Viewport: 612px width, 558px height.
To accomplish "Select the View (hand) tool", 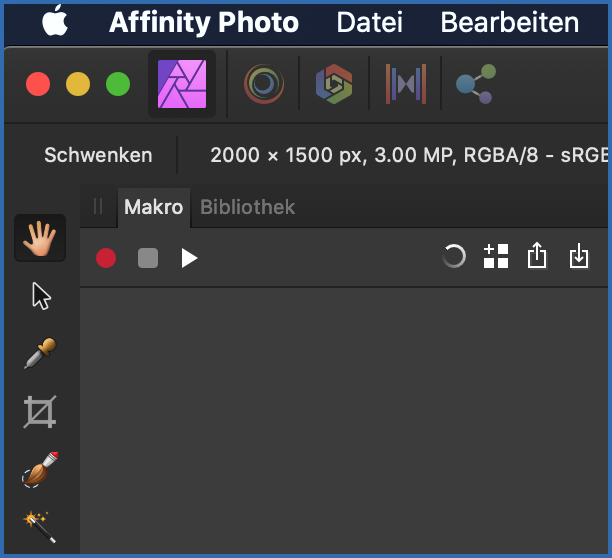I will coord(40,238).
